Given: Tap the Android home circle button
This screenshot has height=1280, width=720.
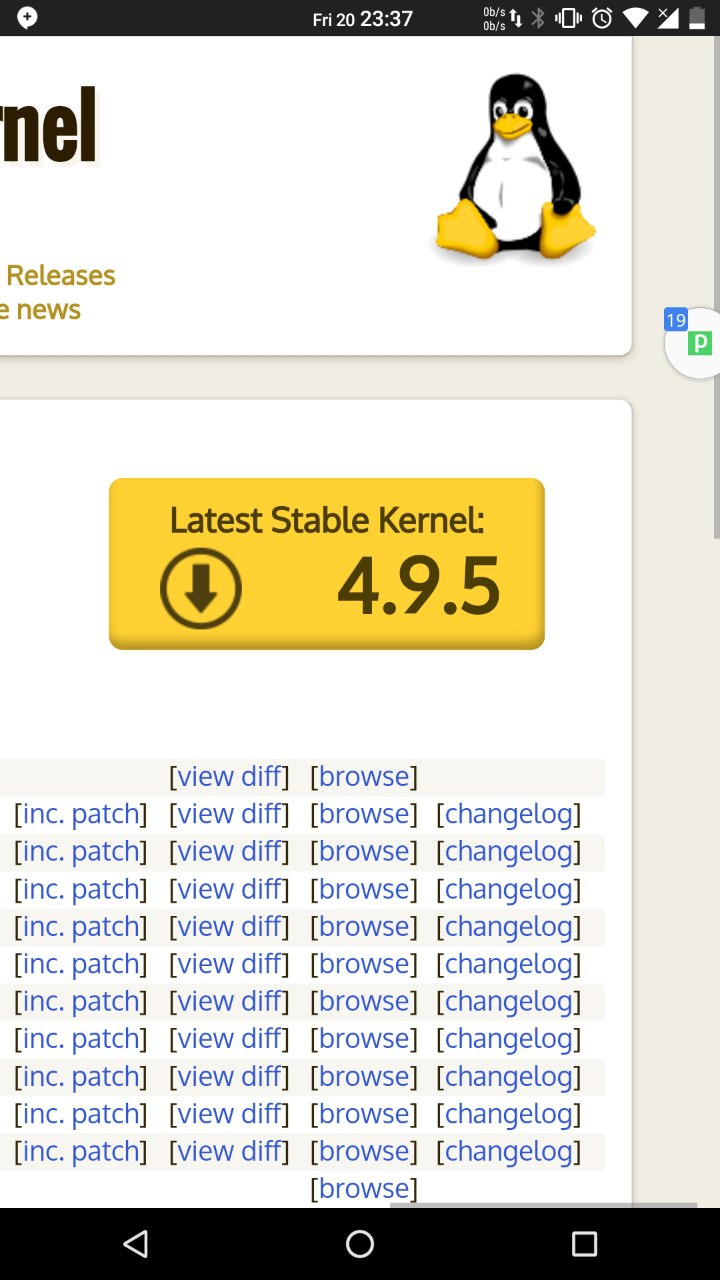Looking at the screenshot, I should (x=360, y=1243).
